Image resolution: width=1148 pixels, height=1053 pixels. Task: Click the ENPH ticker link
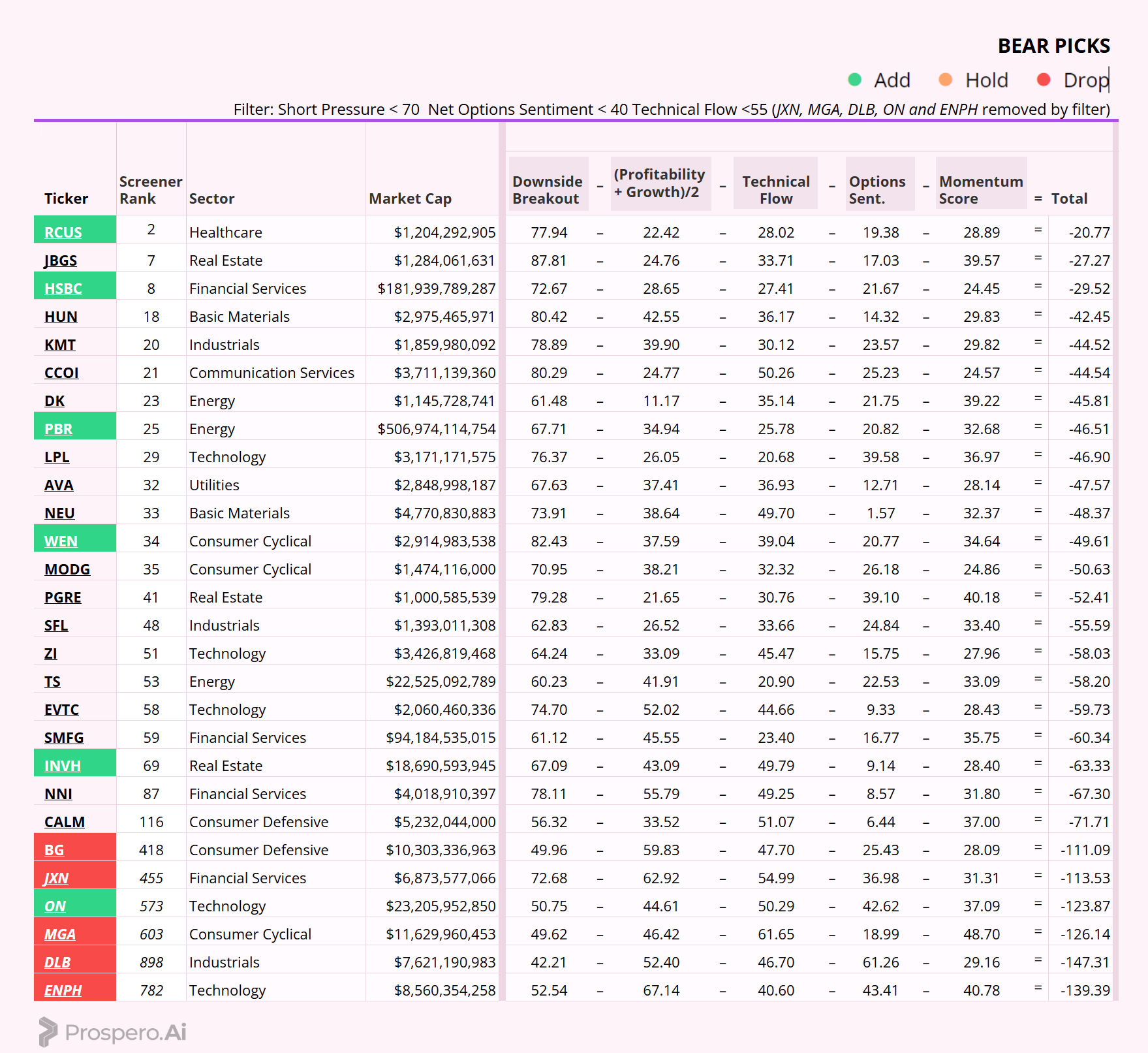(63, 990)
